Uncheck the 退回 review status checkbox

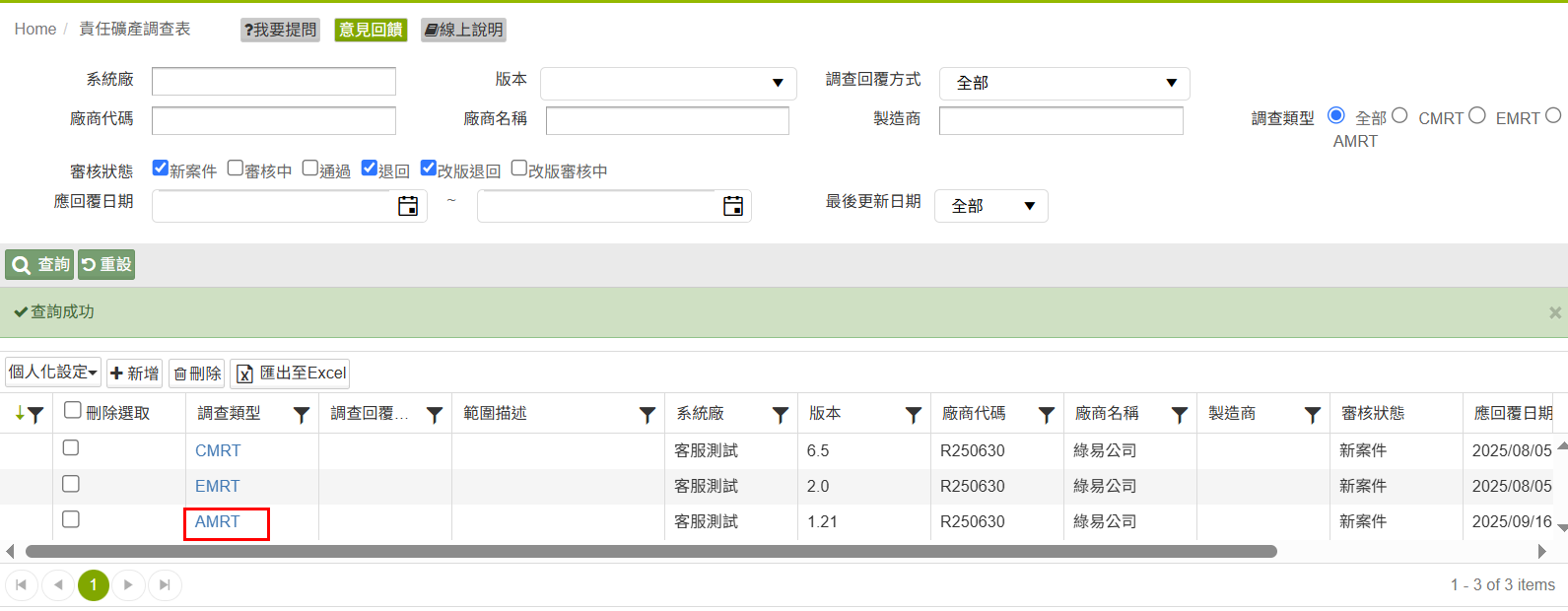tap(370, 168)
